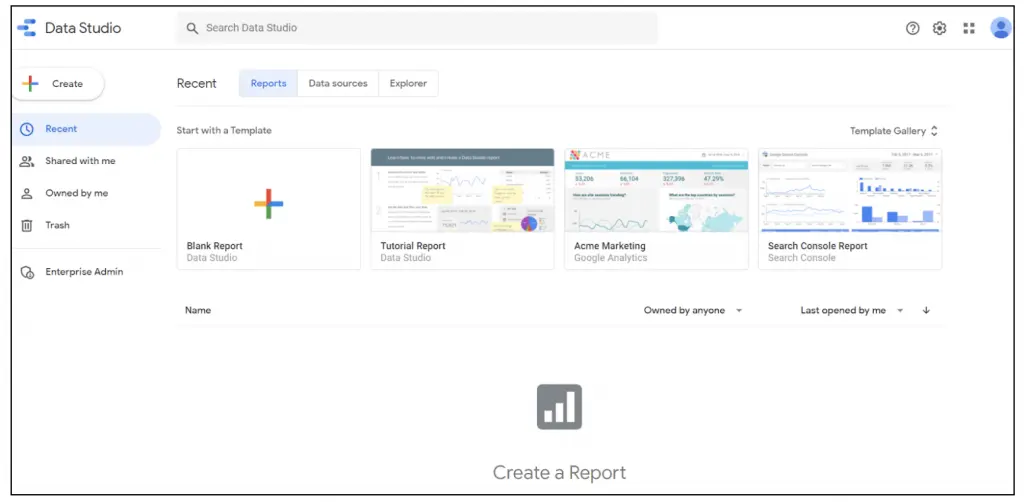Toggle sort direction arrow in list header
The image size is (1024, 502).
(x=926, y=311)
